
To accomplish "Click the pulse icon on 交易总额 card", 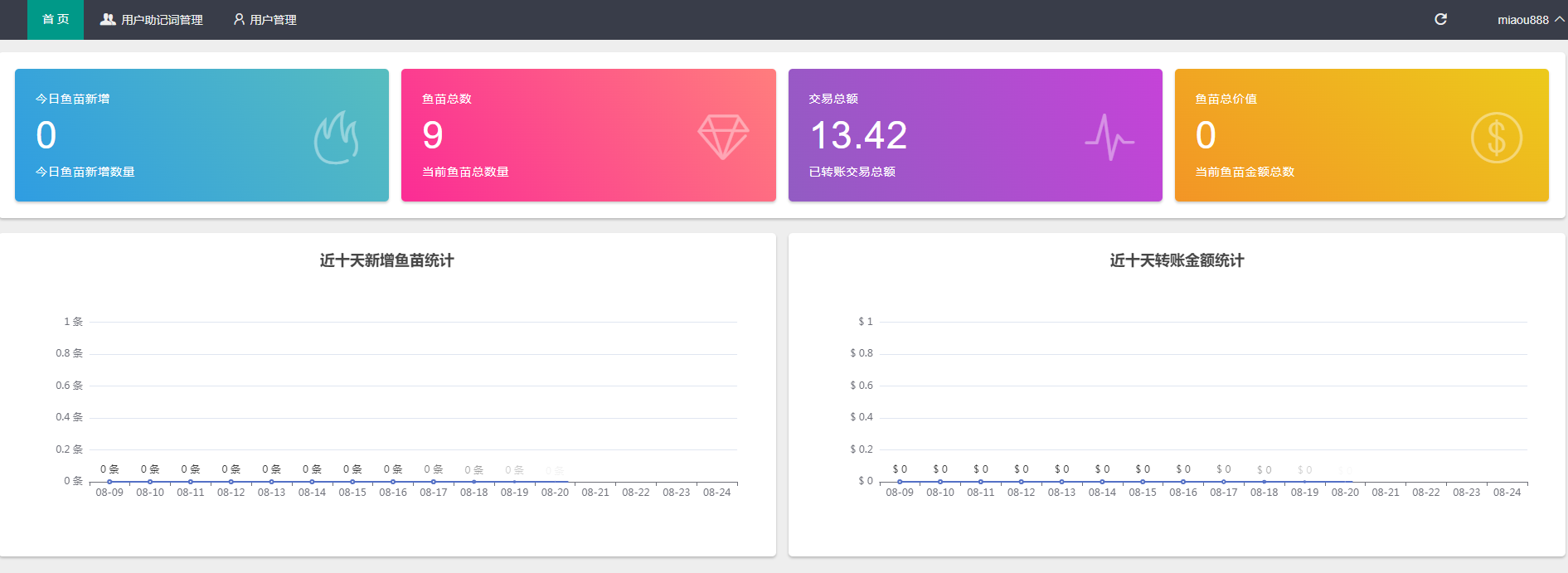I will pyautogui.click(x=1109, y=137).
